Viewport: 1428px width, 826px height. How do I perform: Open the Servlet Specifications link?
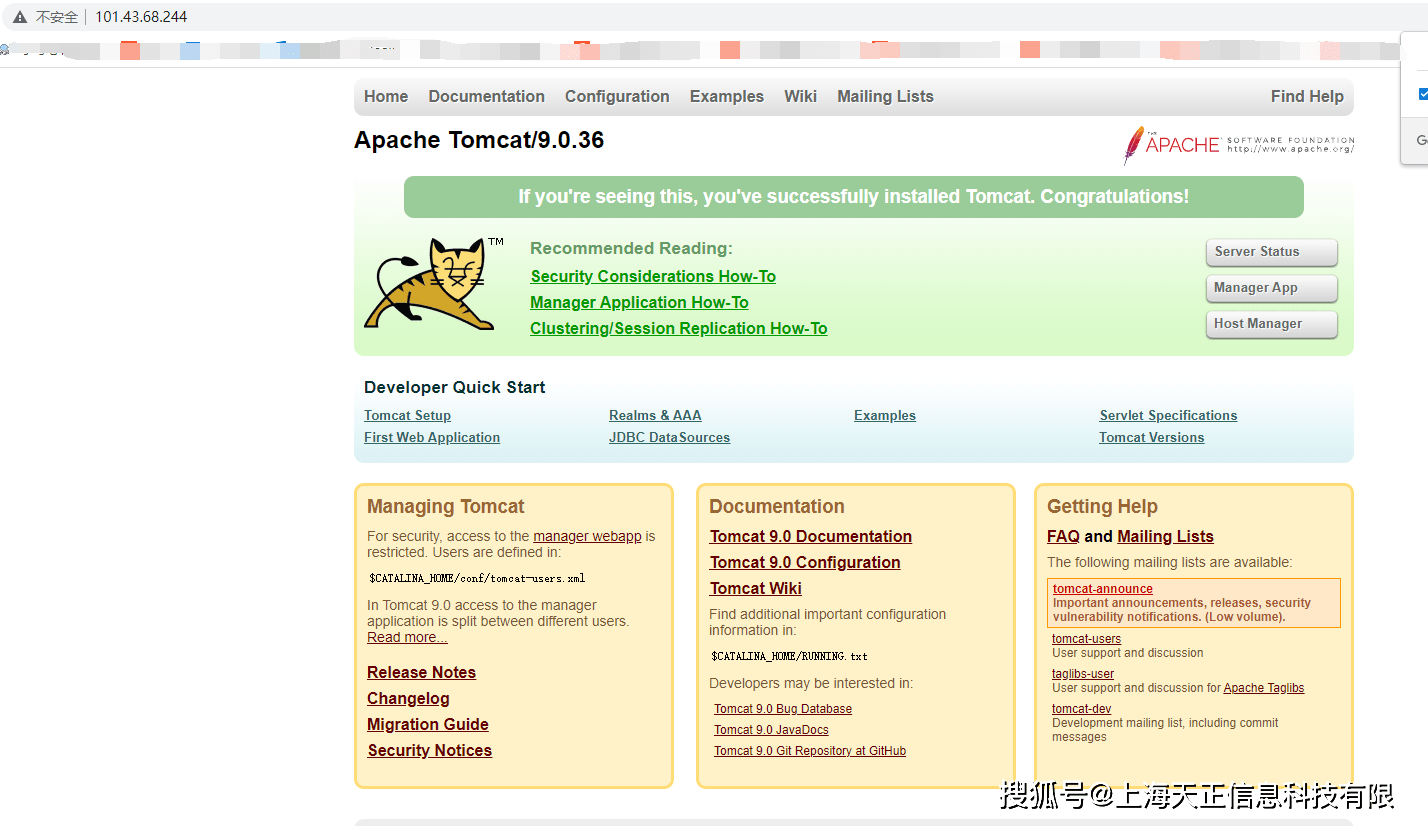1168,416
